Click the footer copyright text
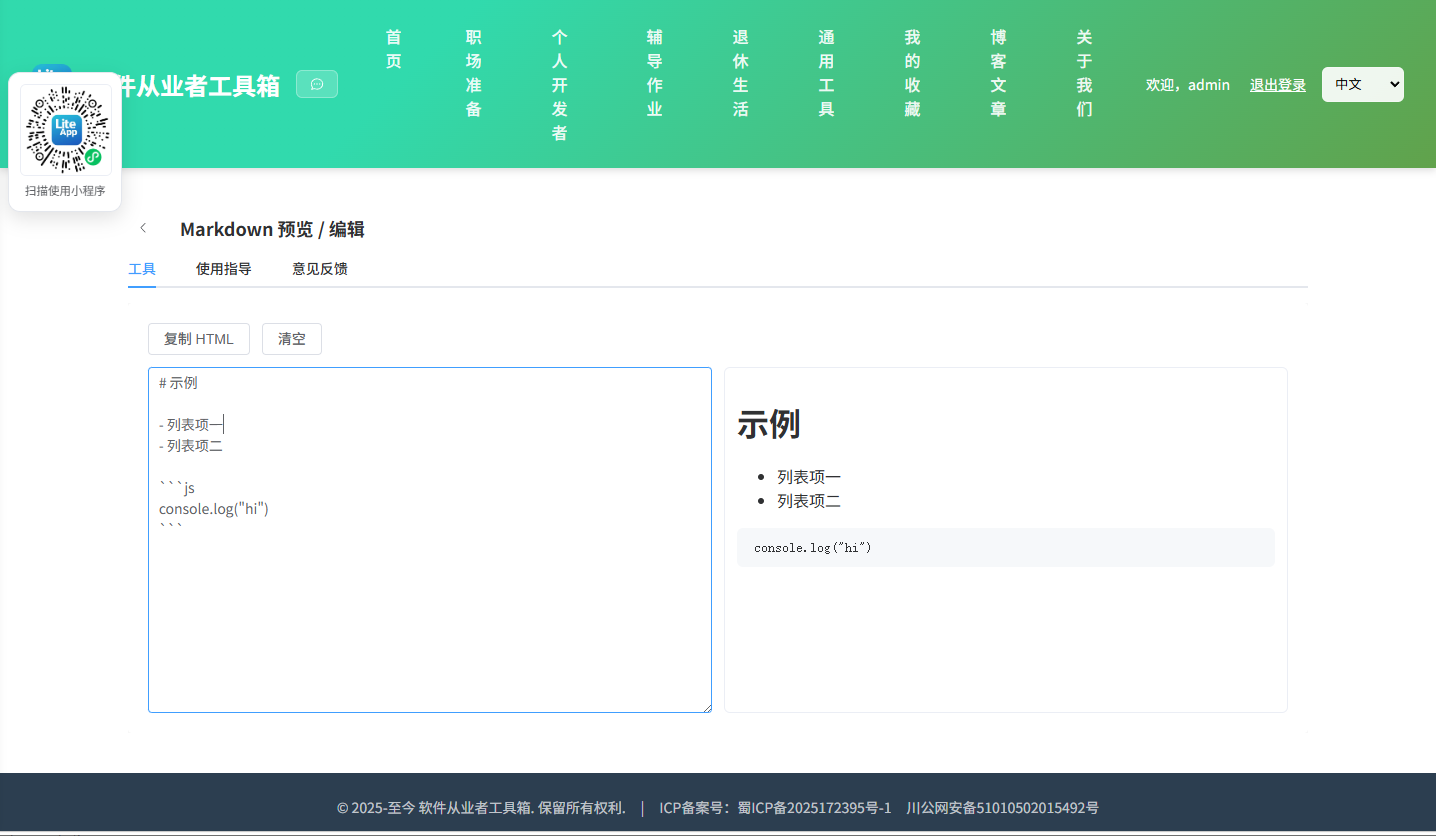 click(x=481, y=808)
